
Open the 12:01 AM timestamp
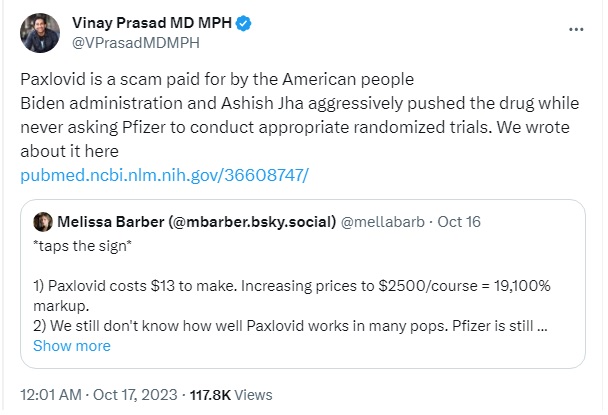(x=49, y=393)
